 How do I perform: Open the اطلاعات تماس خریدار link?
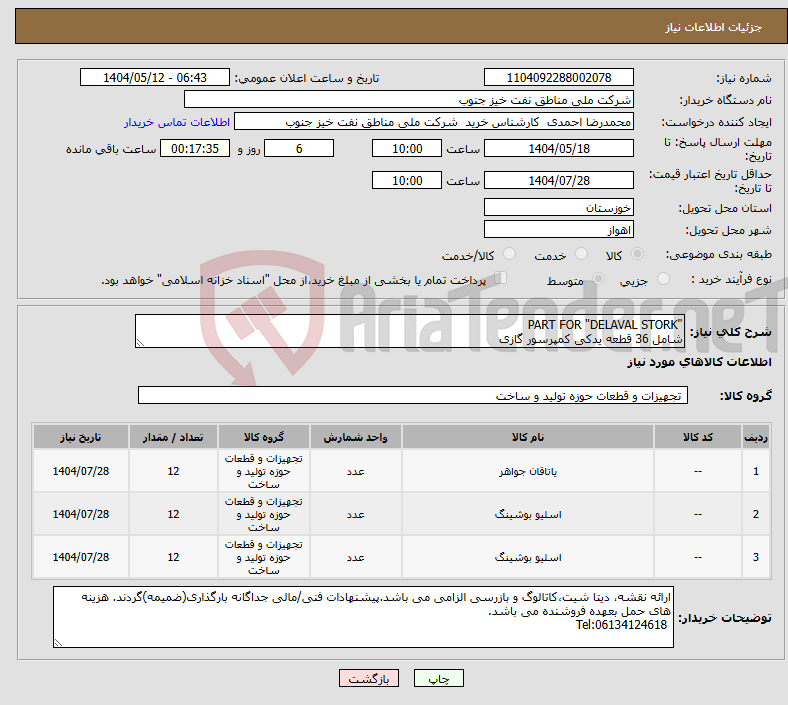tap(177, 122)
